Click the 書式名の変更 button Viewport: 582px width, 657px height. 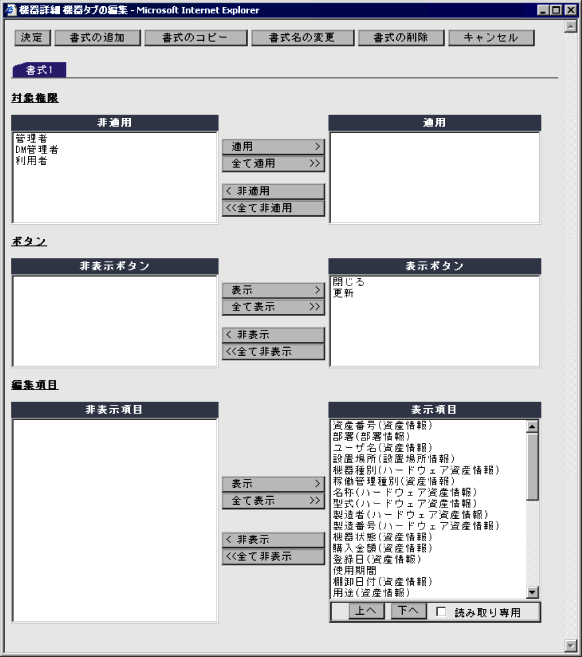click(x=302, y=38)
